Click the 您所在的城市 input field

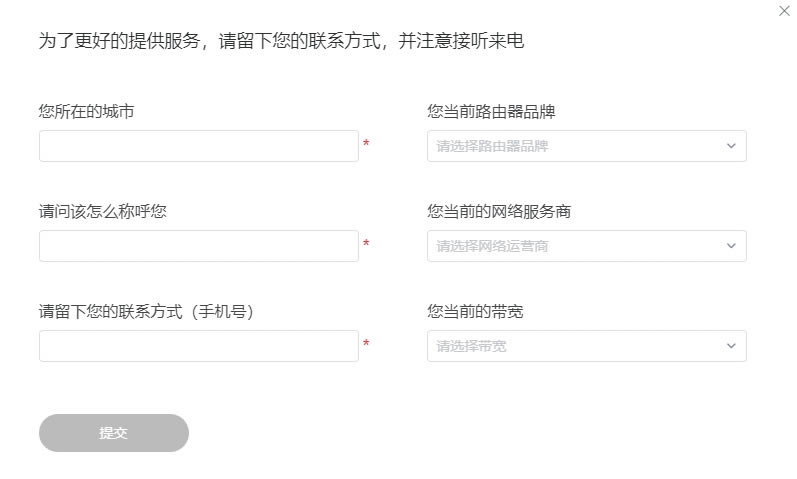(x=199, y=146)
